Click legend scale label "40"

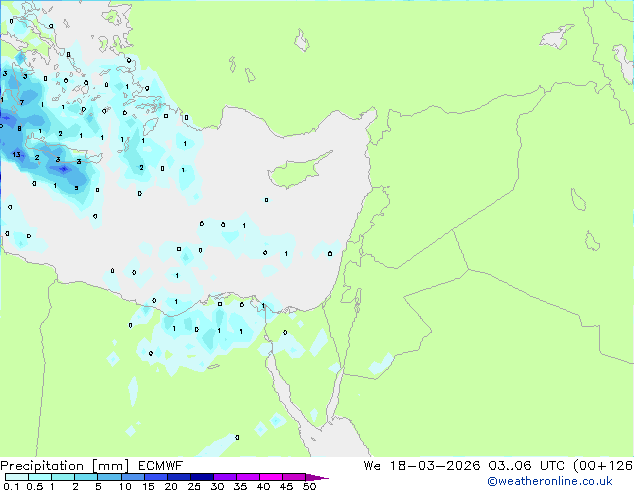(x=263, y=486)
